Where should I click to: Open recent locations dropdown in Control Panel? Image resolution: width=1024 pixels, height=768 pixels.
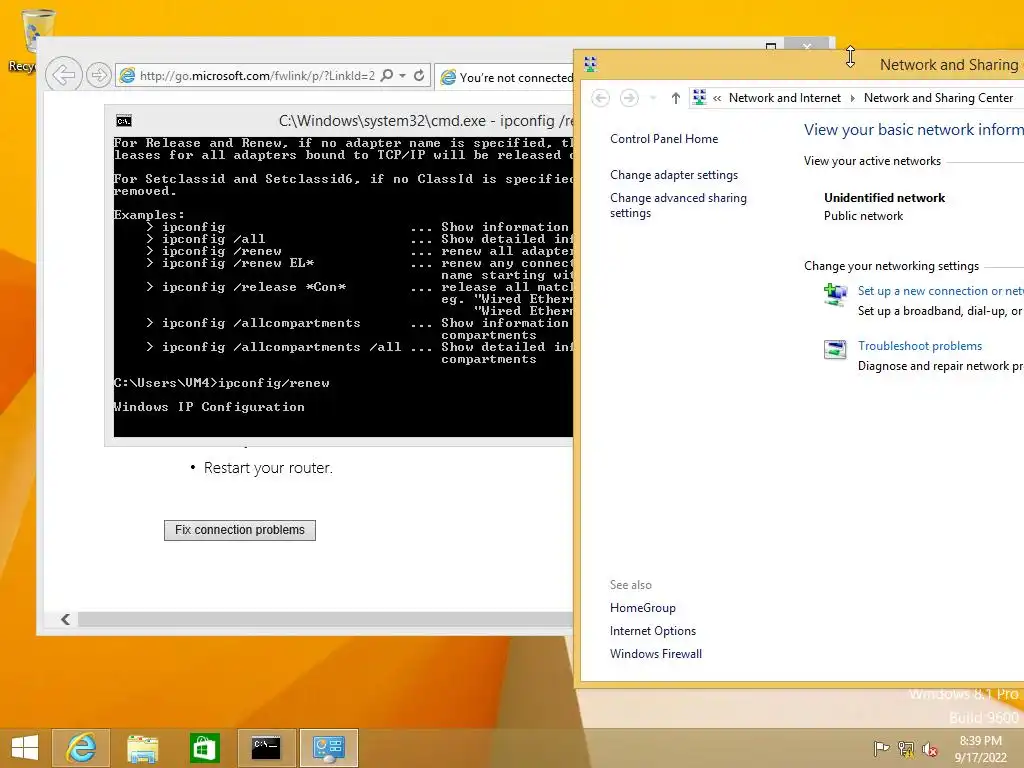point(652,98)
